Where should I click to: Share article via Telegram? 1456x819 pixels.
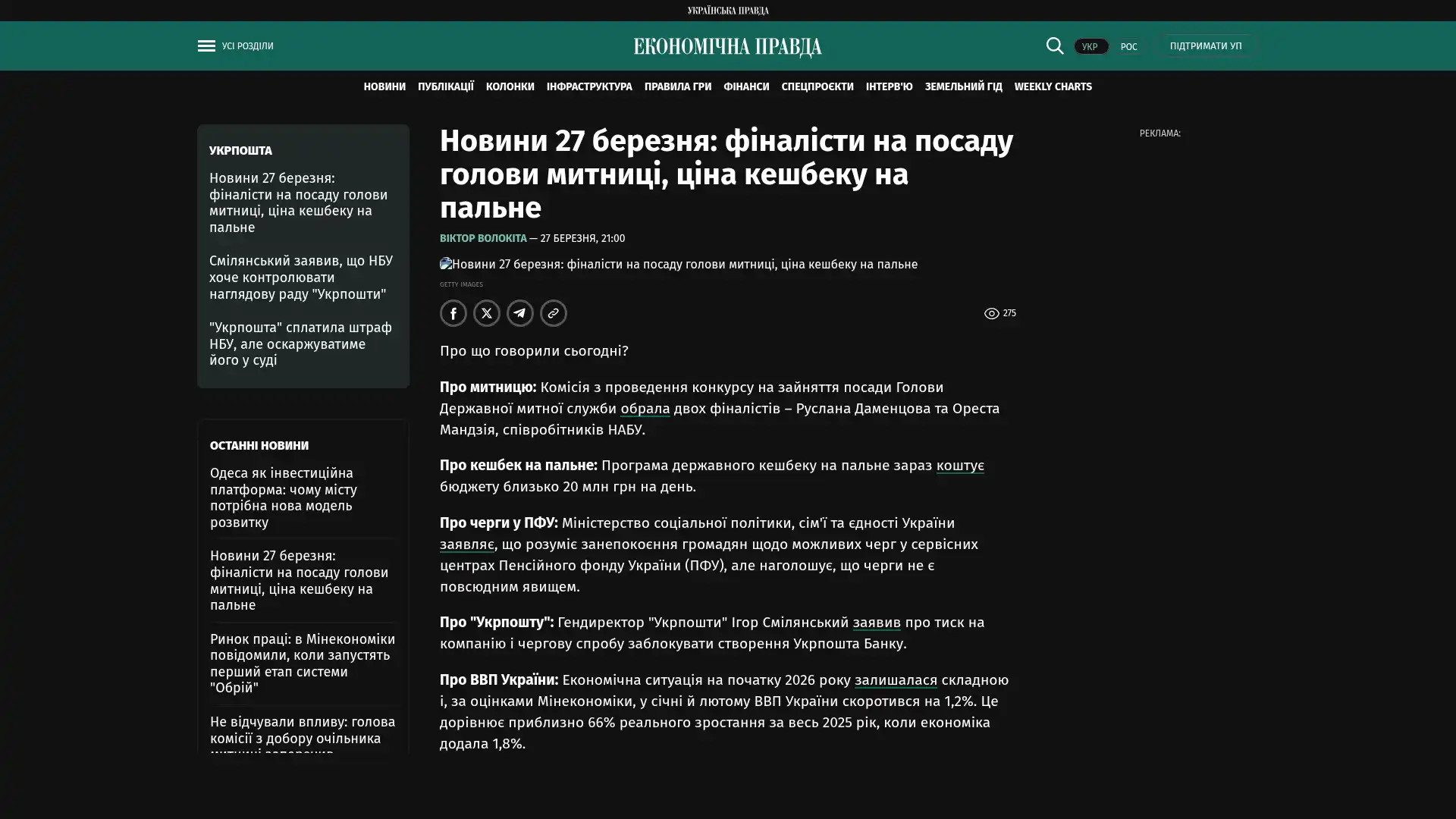tap(519, 313)
